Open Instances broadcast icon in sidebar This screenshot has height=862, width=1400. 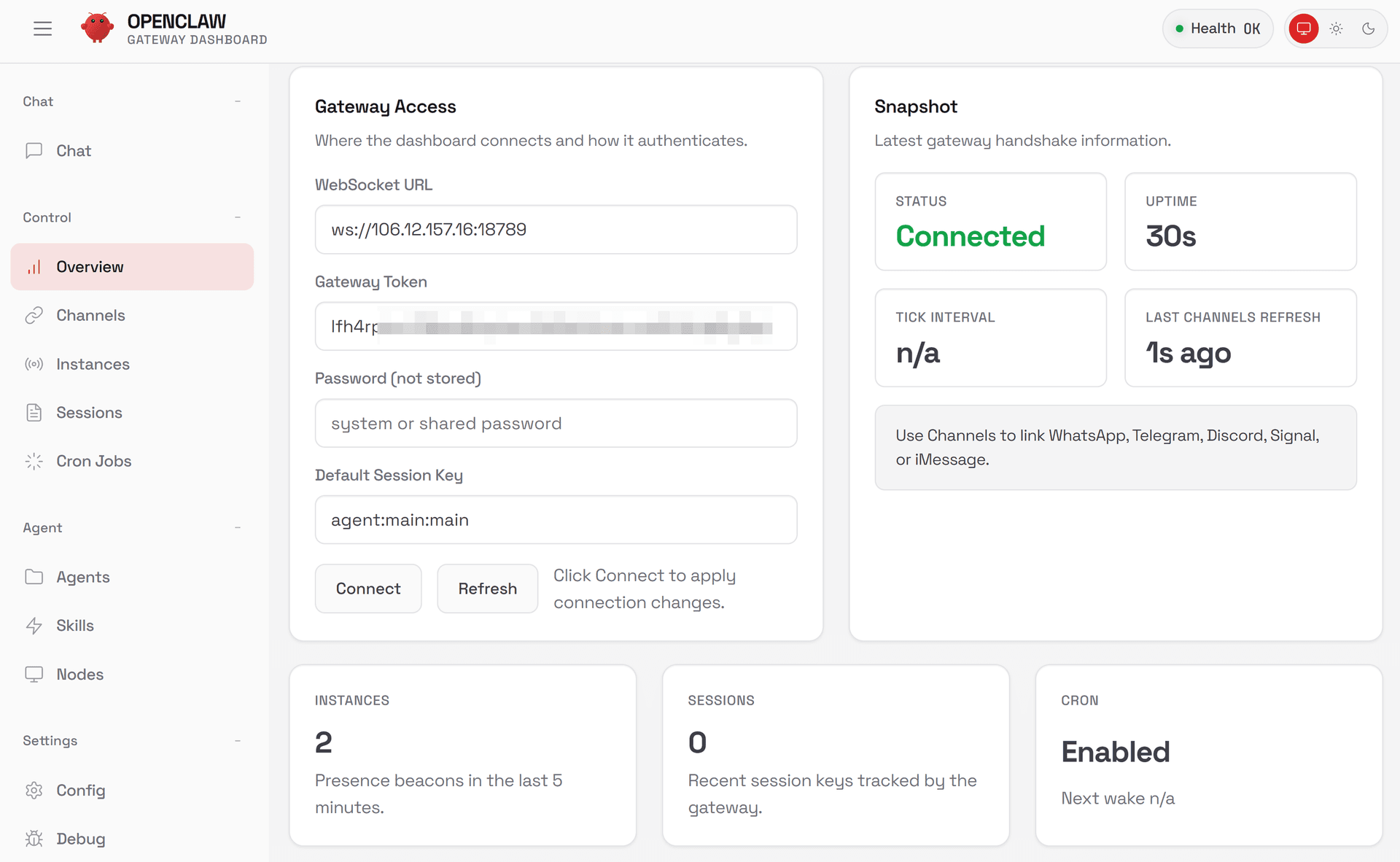coord(34,364)
